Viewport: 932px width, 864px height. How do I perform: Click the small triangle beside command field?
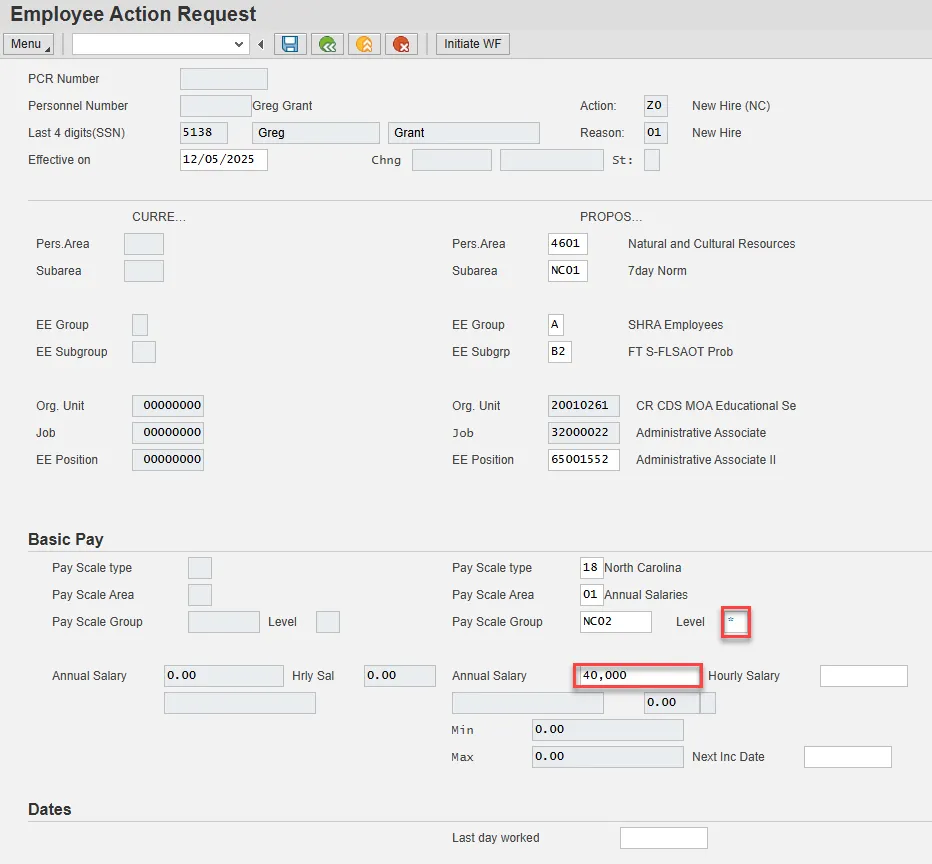(x=261, y=44)
